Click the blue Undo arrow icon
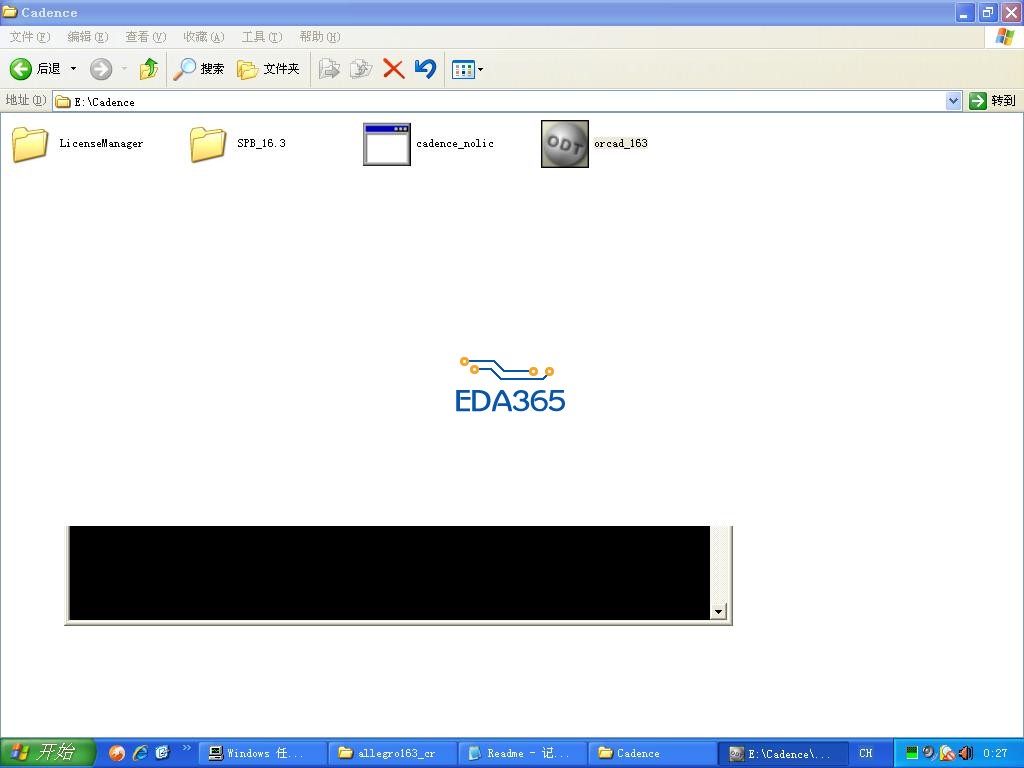Screen dimensions: 1024x768 425,69
